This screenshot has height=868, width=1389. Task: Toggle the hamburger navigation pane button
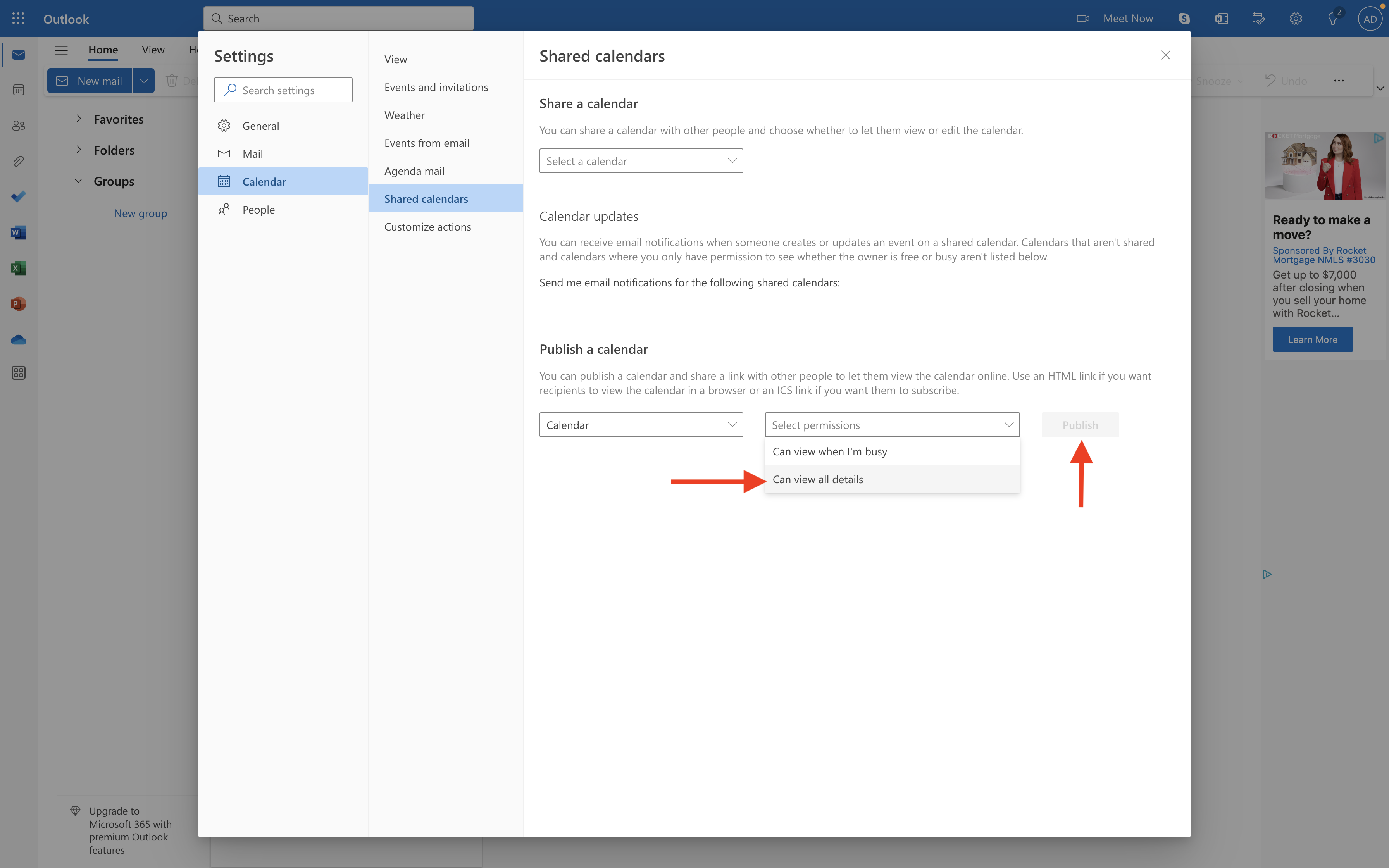click(x=61, y=50)
